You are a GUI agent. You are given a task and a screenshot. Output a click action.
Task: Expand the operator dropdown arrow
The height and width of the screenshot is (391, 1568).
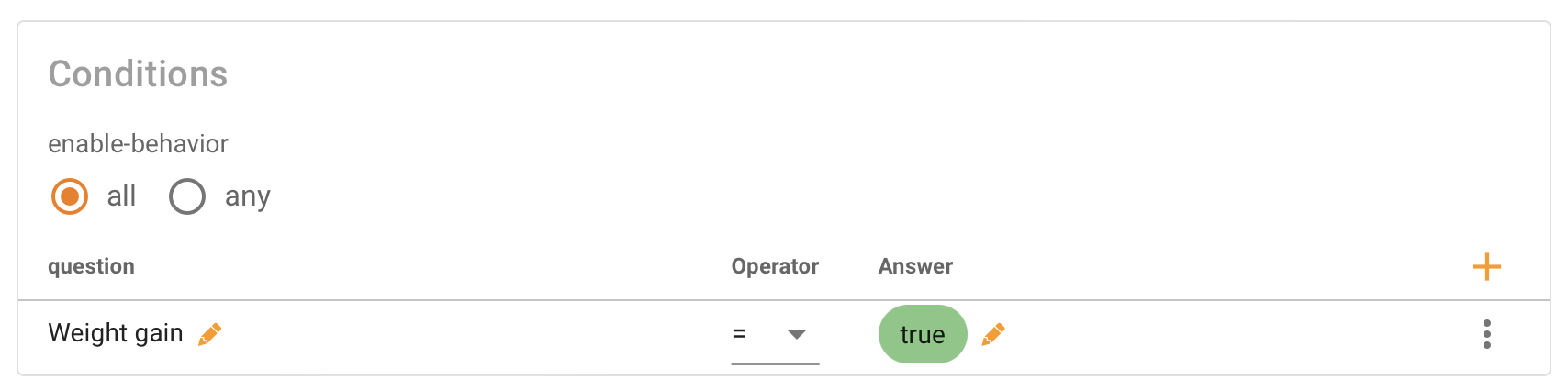[x=797, y=335]
